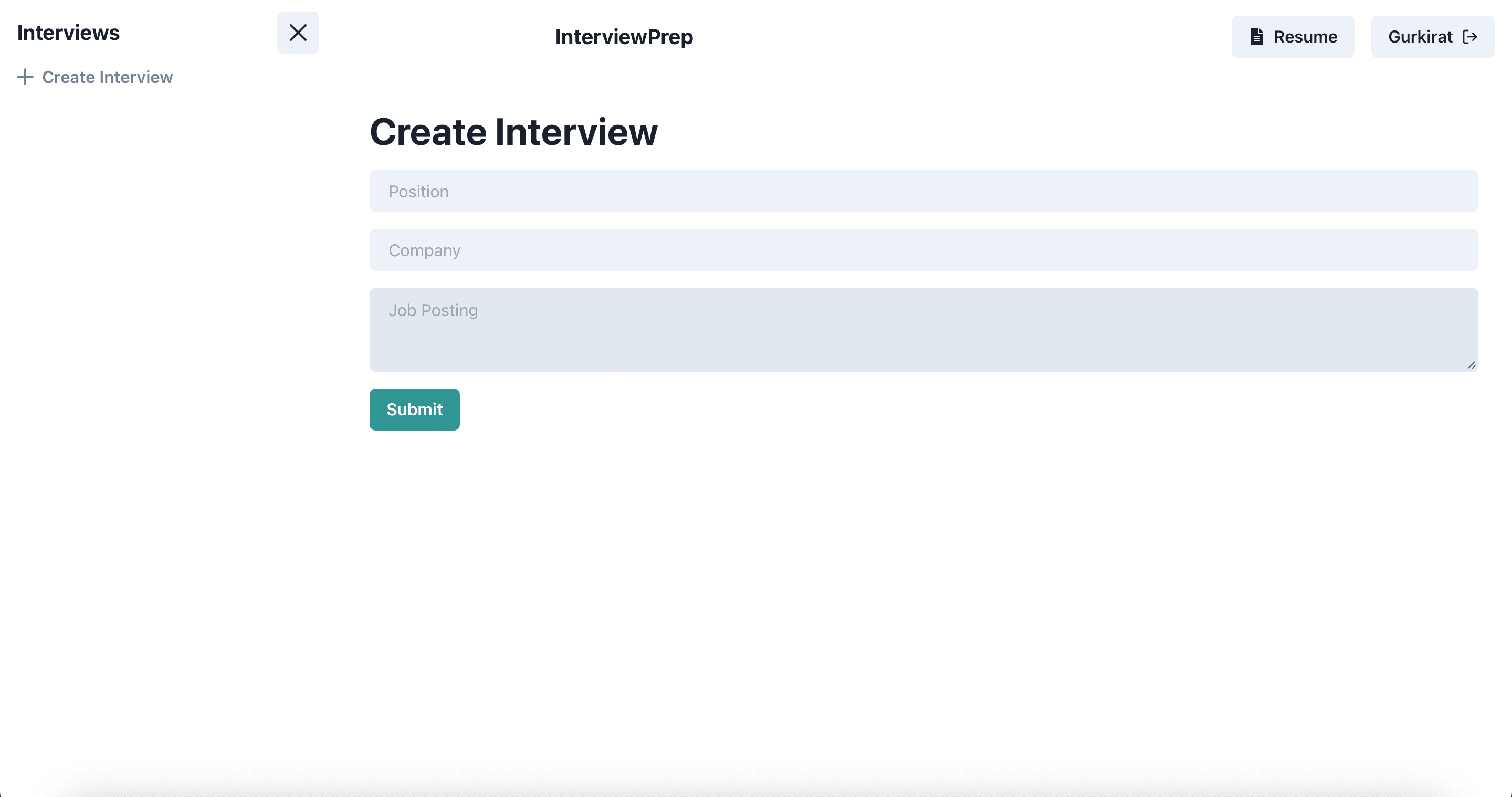Click the InterviewPrep app title
The width and height of the screenshot is (1512, 797).
pyautogui.click(x=624, y=37)
